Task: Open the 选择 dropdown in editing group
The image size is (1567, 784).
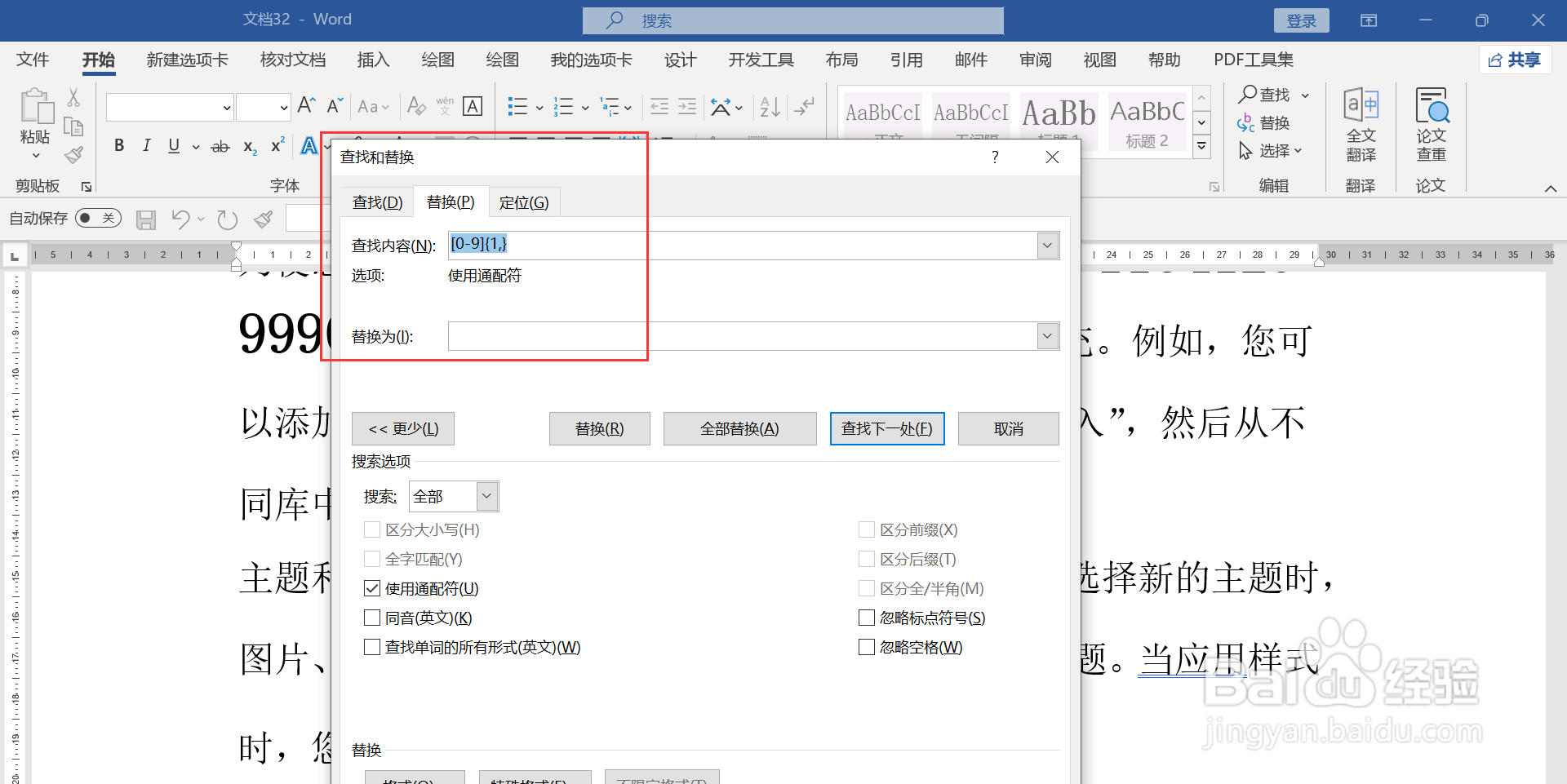Action: pyautogui.click(x=1271, y=151)
